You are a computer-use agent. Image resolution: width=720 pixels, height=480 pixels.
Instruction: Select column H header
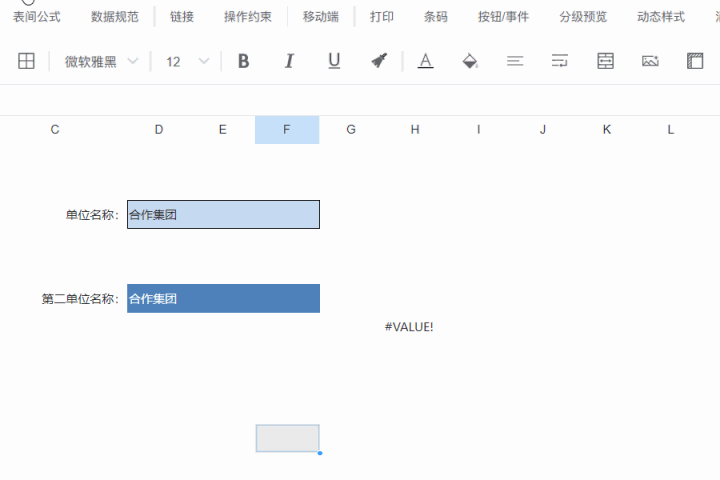415,130
